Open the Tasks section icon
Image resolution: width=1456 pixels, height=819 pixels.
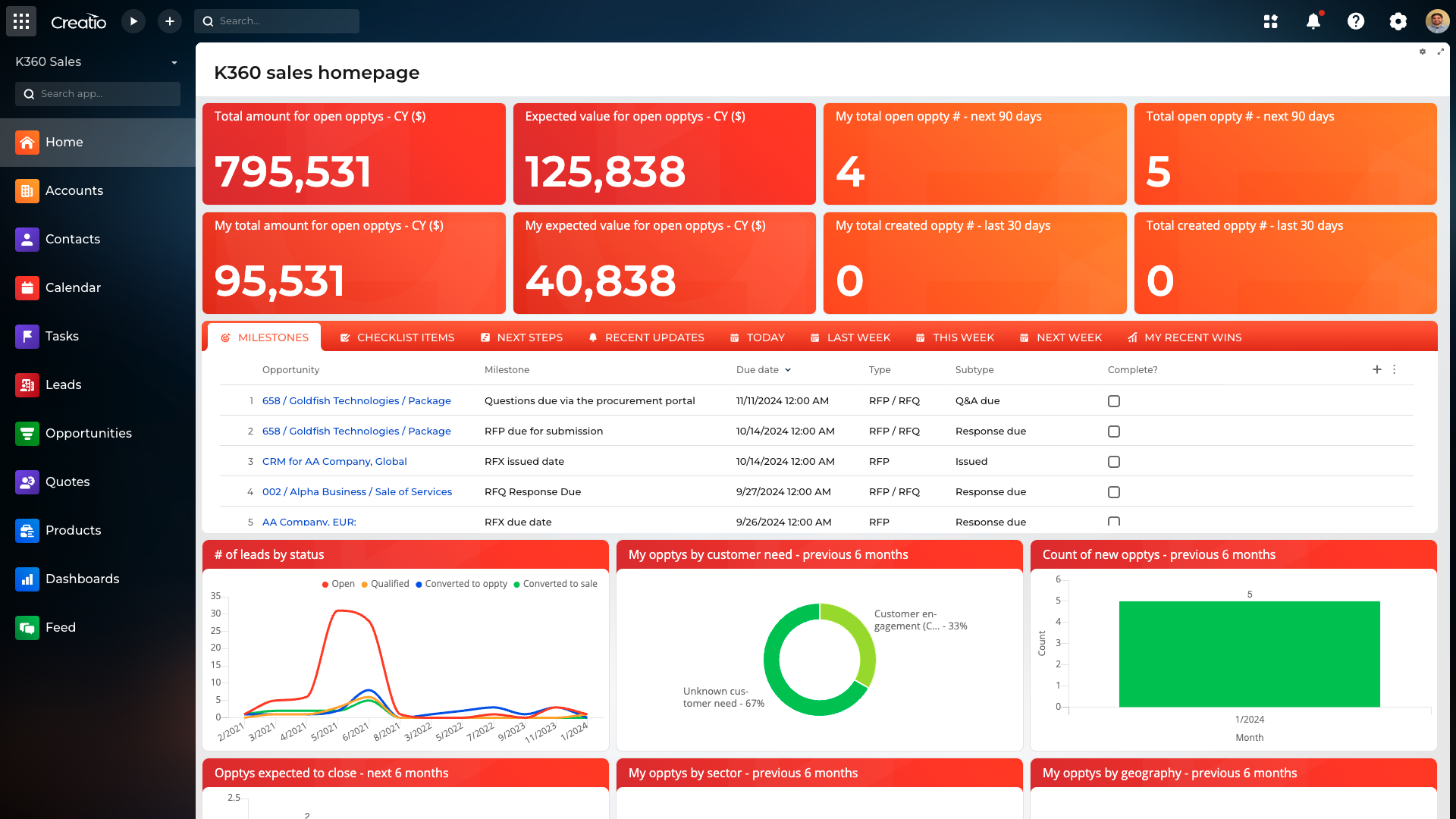tap(27, 337)
